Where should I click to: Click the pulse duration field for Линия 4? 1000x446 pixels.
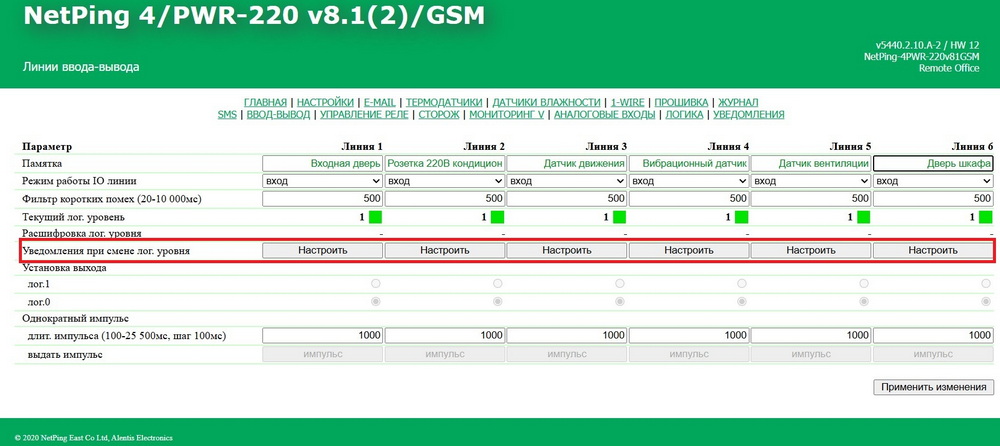coord(688,337)
